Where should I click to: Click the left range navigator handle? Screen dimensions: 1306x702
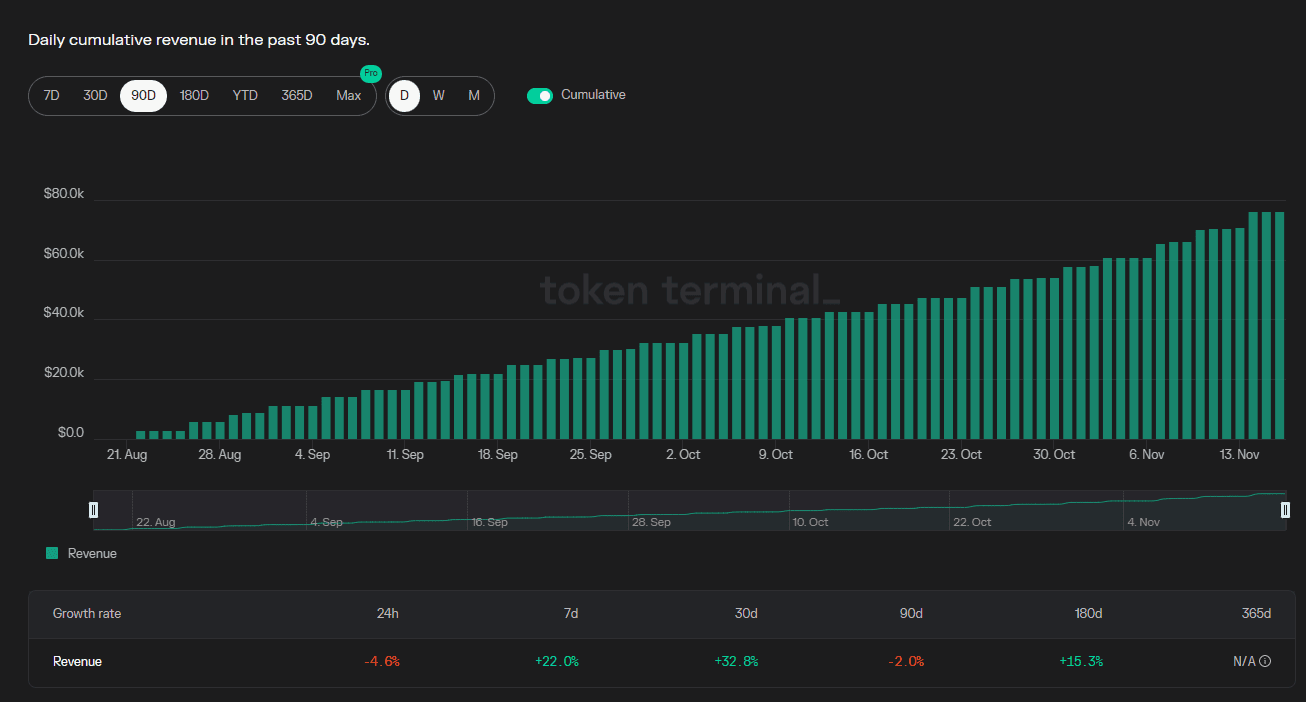tap(94, 510)
